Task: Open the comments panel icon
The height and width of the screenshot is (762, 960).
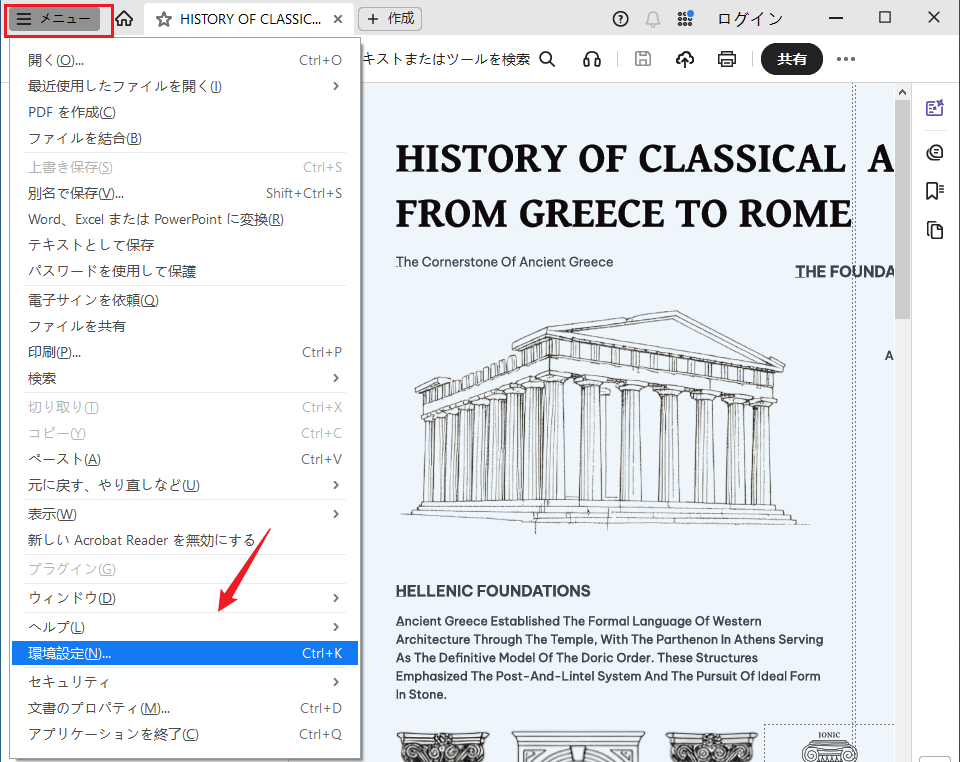Action: point(934,152)
